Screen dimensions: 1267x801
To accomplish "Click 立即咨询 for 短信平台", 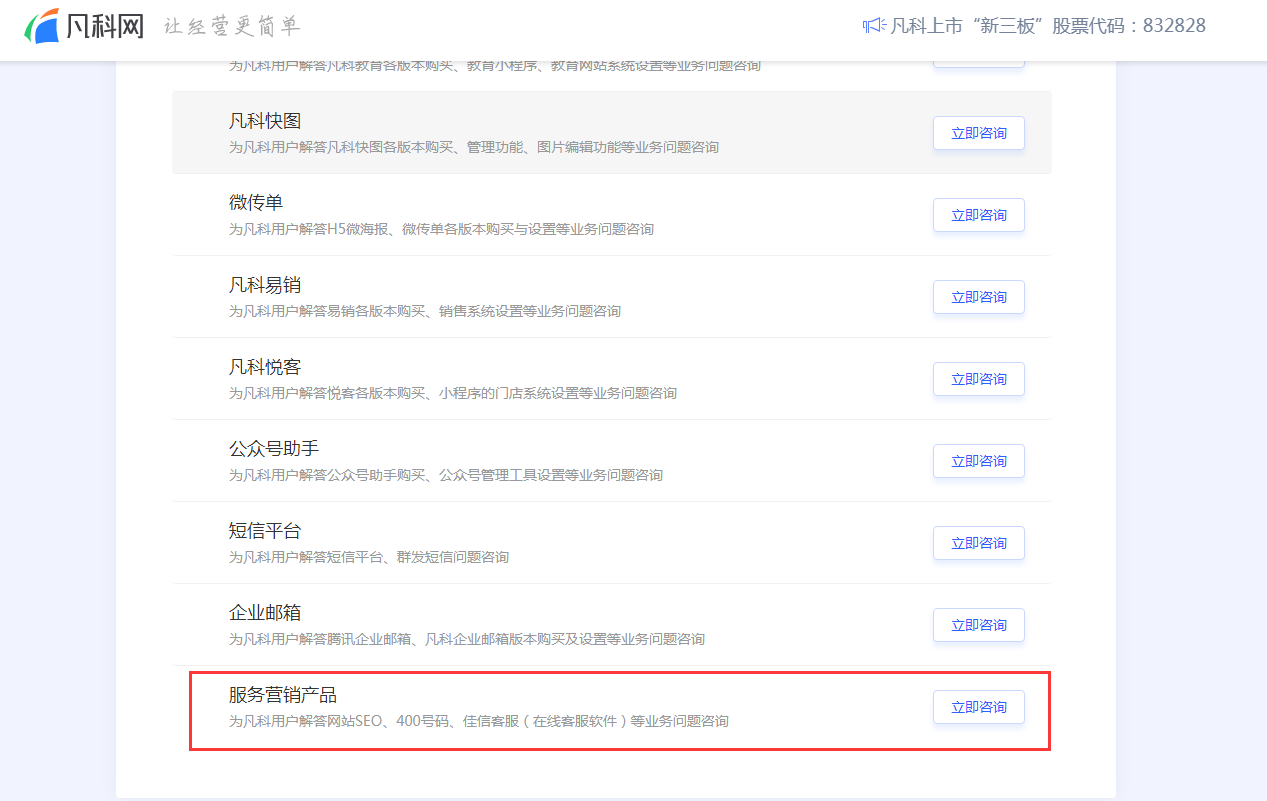I will pyautogui.click(x=979, y=543).
